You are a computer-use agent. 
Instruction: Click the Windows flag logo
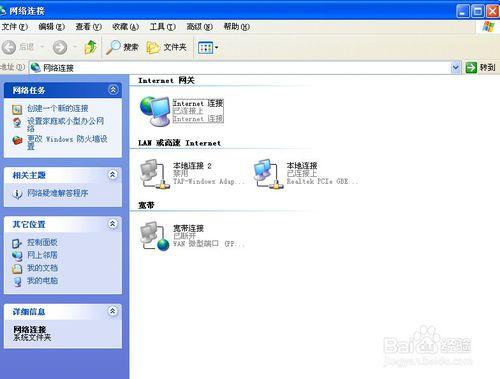488,27
